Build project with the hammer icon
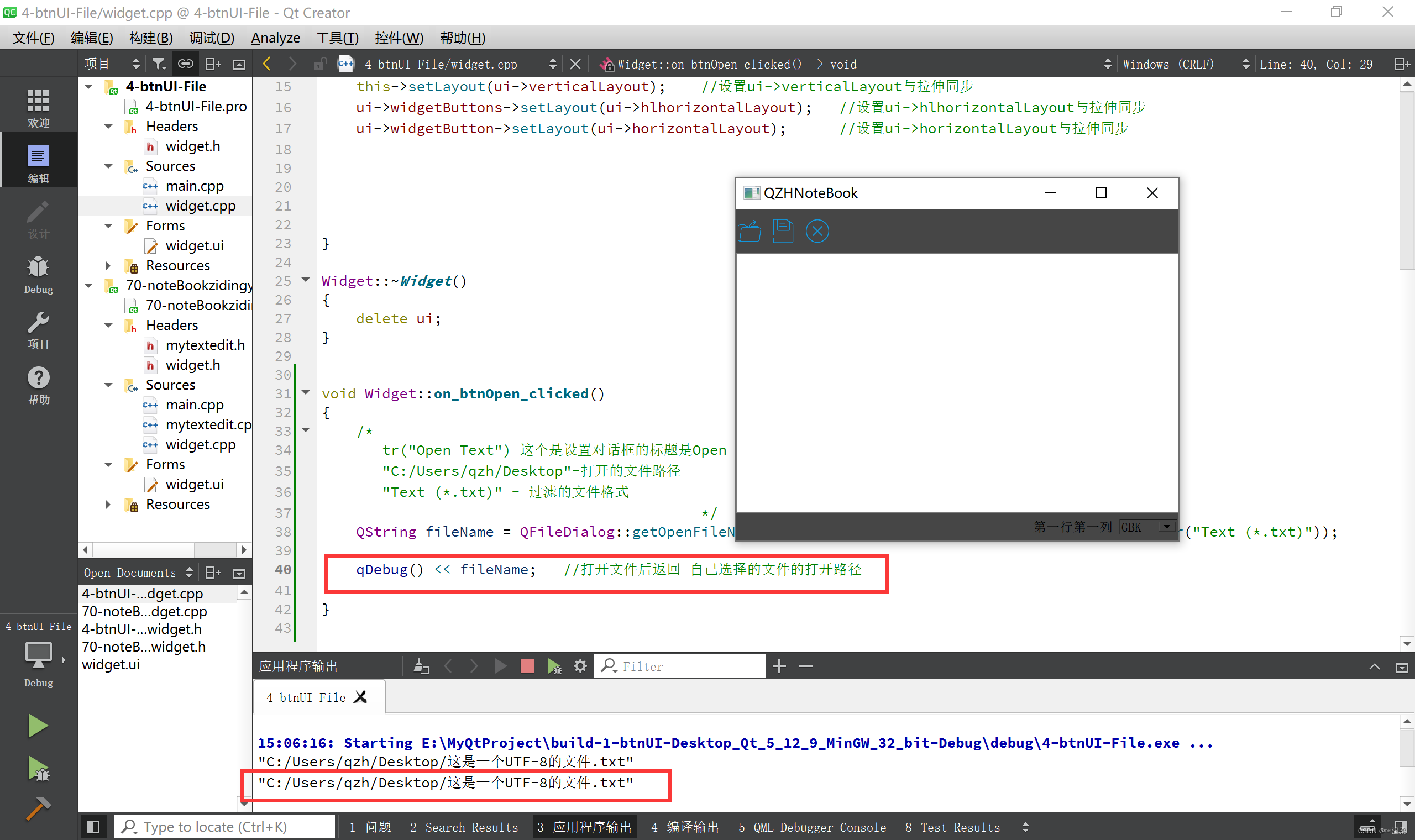The image size is (1415, 840). click(38, 810)
